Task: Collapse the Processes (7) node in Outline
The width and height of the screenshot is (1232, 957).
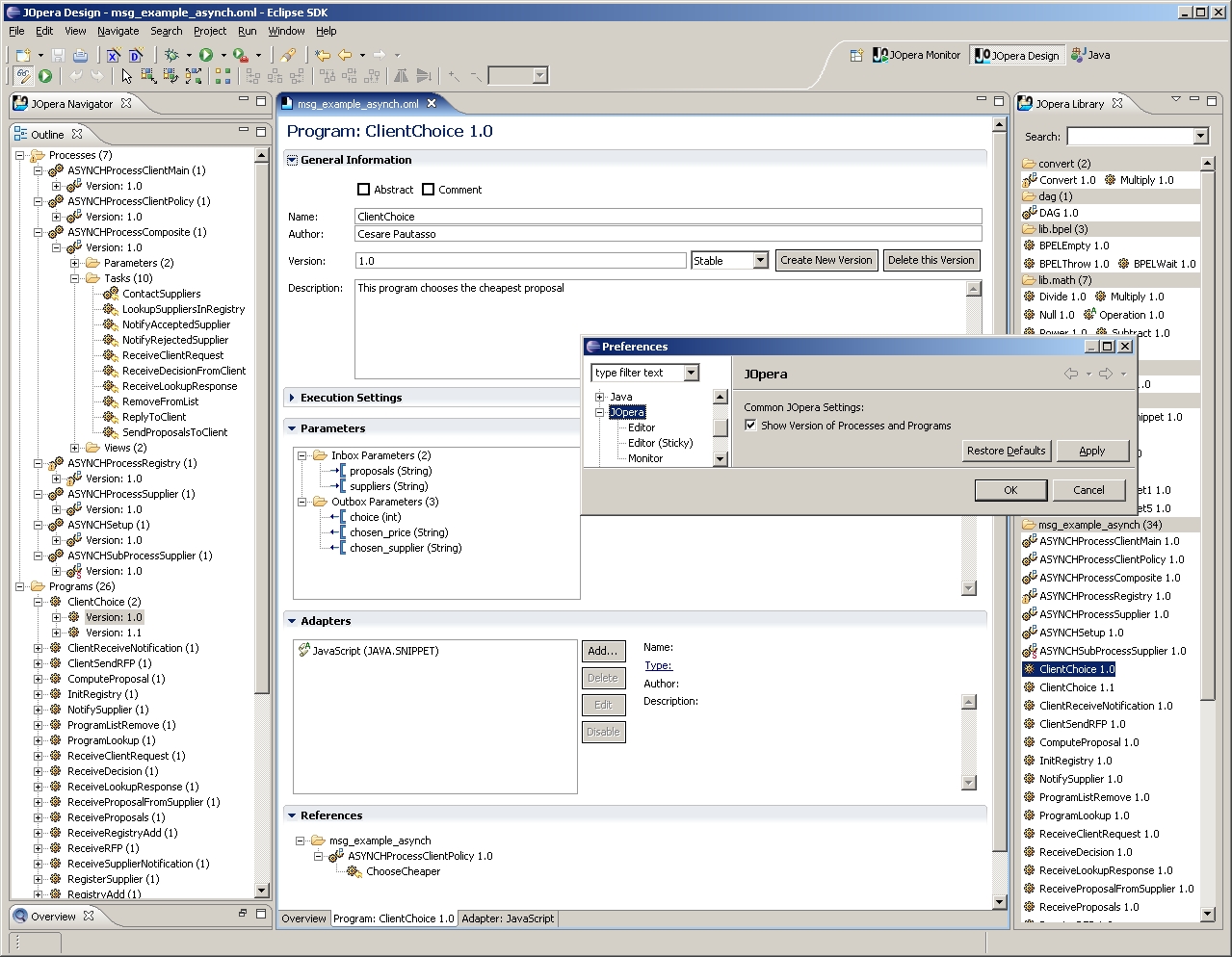Action: pos(19,155)
